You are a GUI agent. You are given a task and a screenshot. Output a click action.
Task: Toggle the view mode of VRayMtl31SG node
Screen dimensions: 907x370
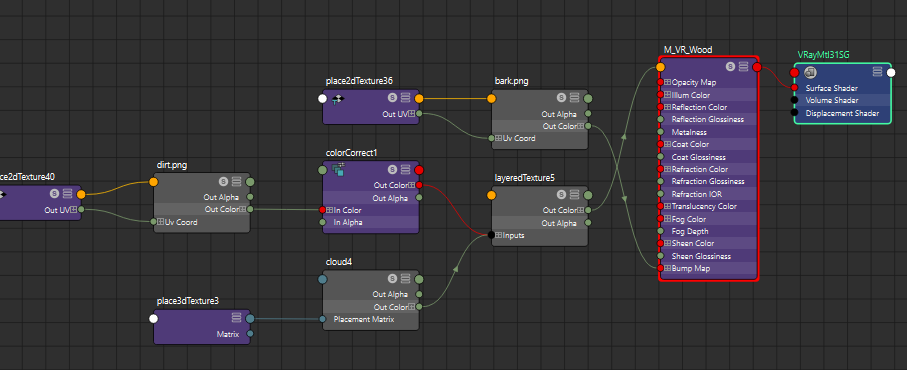[877, 72]
